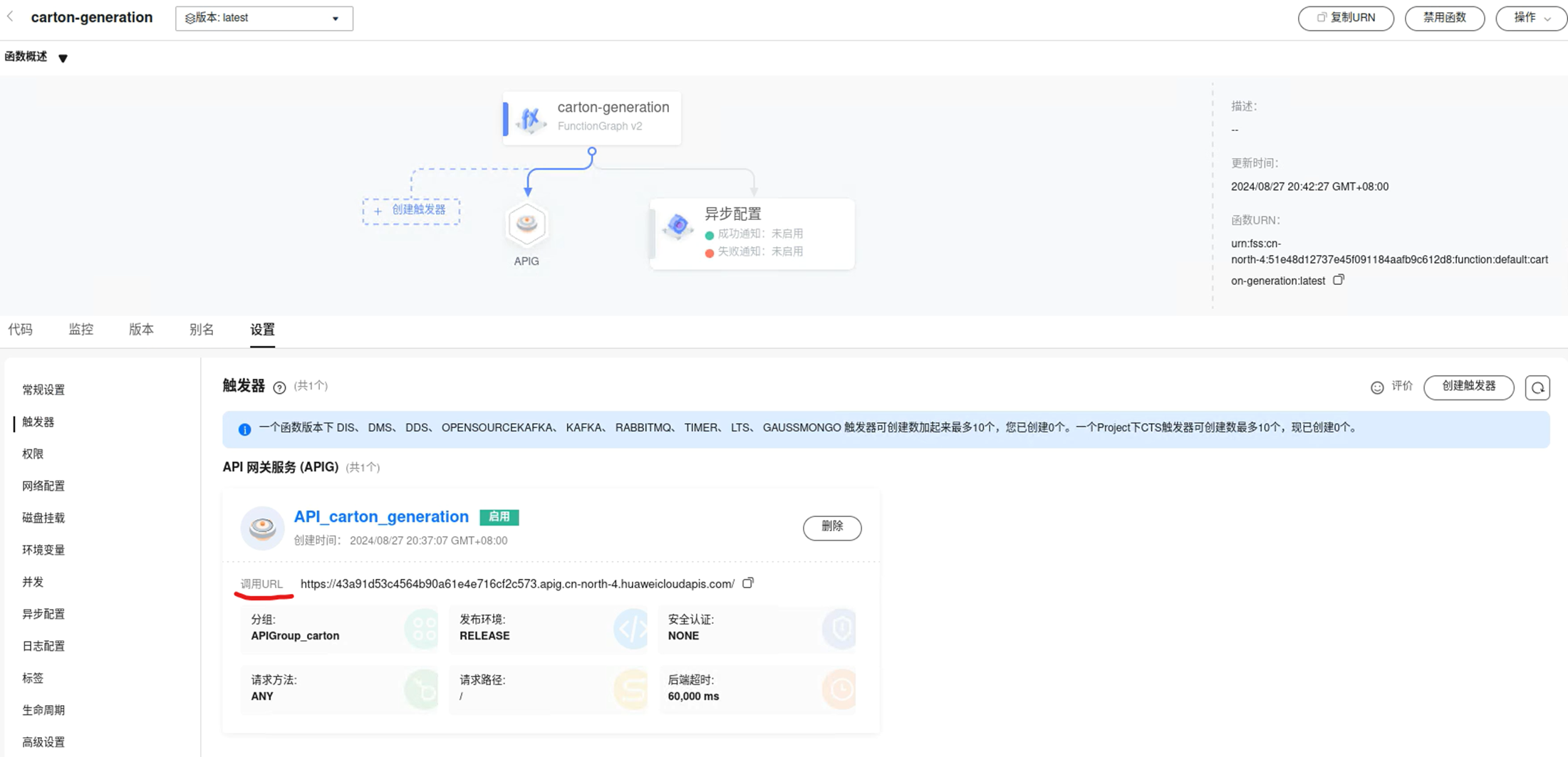
Task: Click the code icon in 发布环境 tile
Action: (630, 628)
